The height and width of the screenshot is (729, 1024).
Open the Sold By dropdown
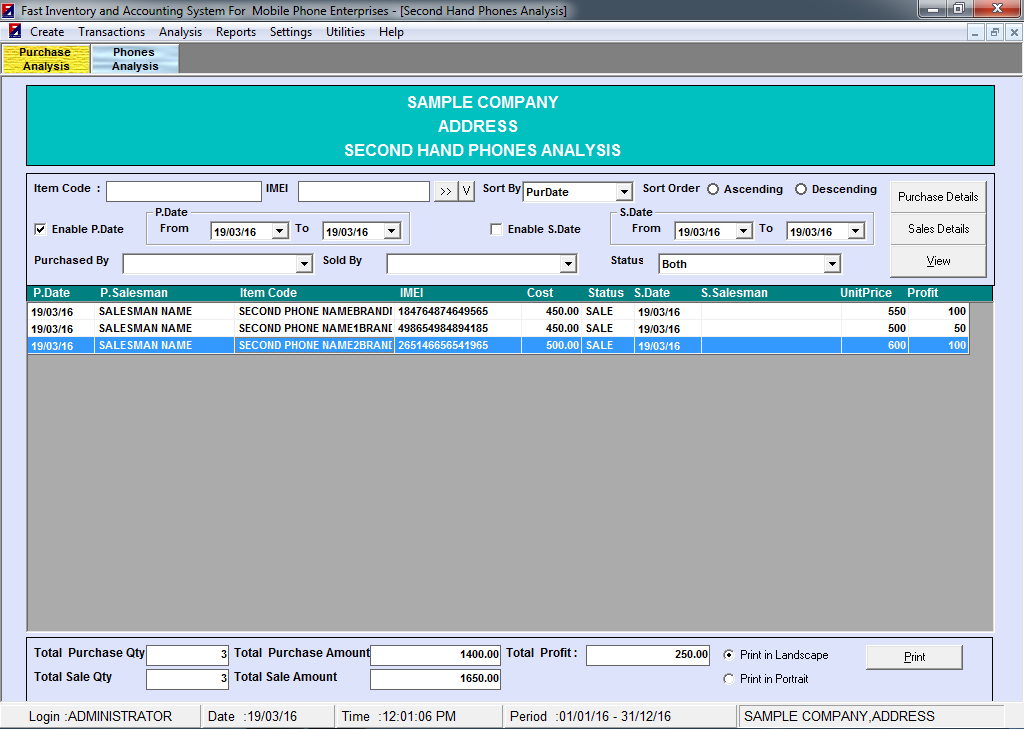tap(568, 264)
